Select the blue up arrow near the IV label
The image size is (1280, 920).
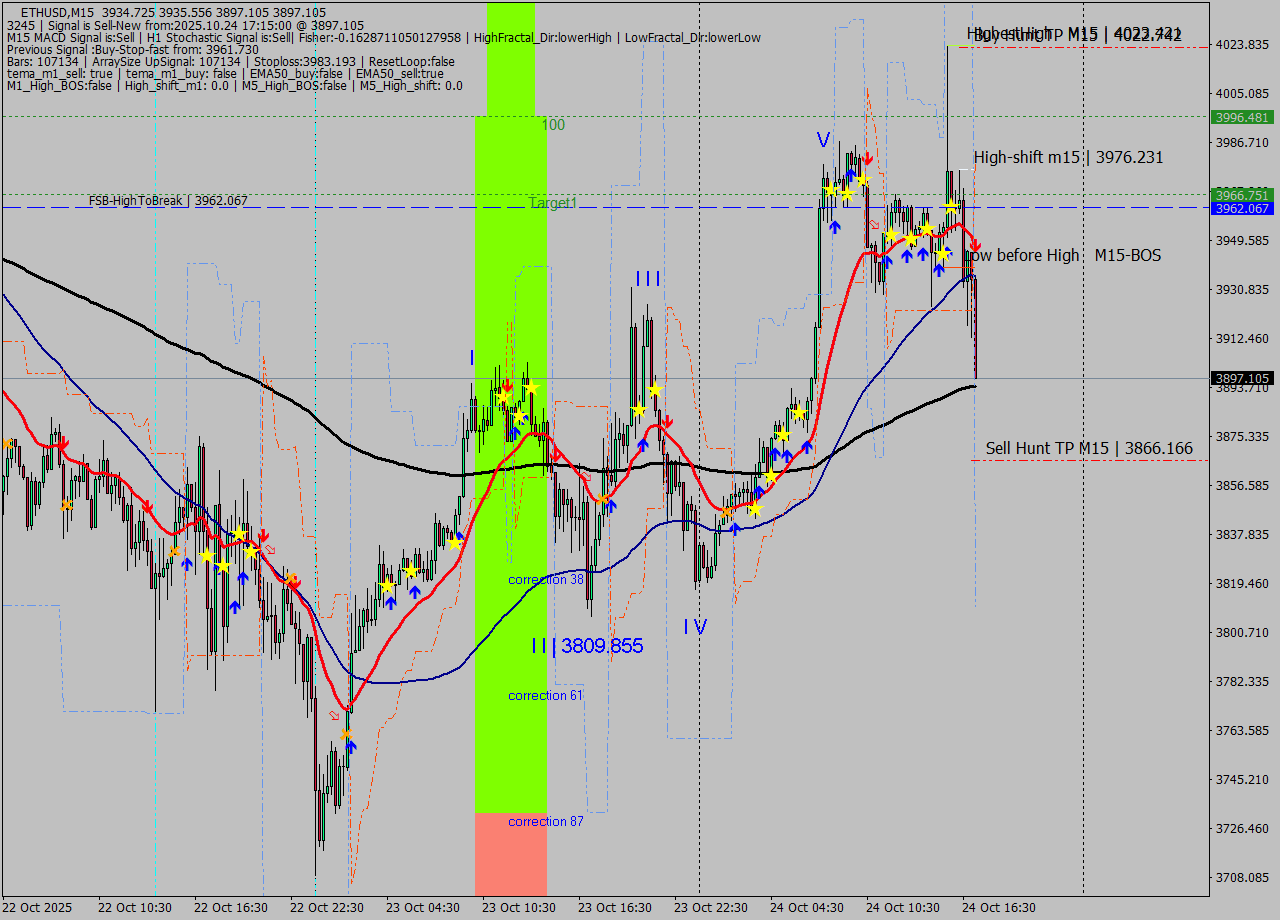tap(735, 527)
